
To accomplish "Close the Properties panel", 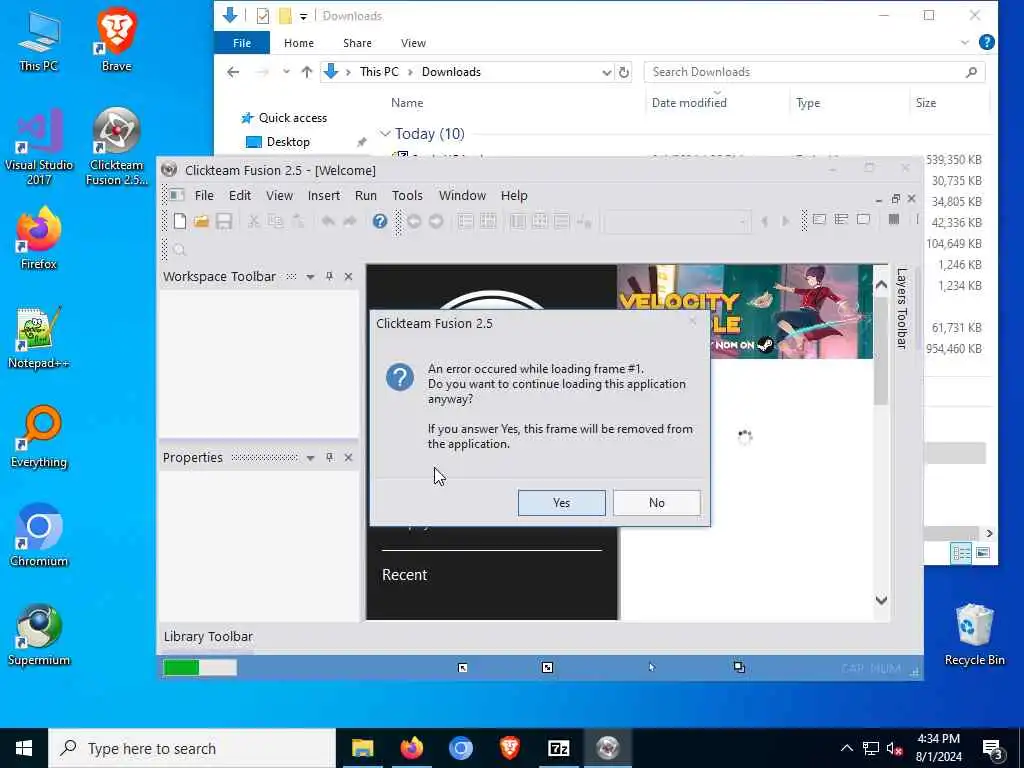I will pyautogui.click(x=348, y=457).
